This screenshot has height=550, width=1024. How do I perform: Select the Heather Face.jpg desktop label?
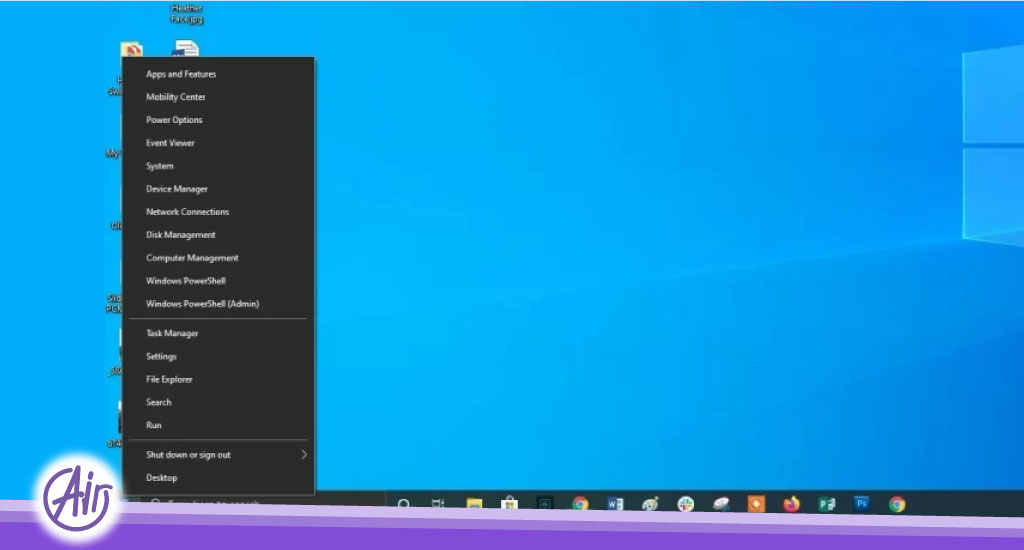[187, 14]
